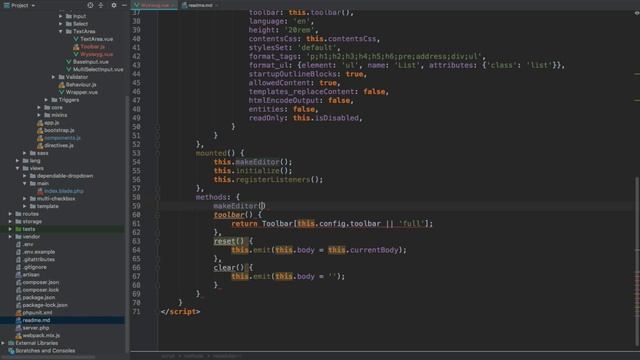Expand the dependable-dropdown folder
The width and height of the screenshot is (640, 360).
tap(24, 176)
